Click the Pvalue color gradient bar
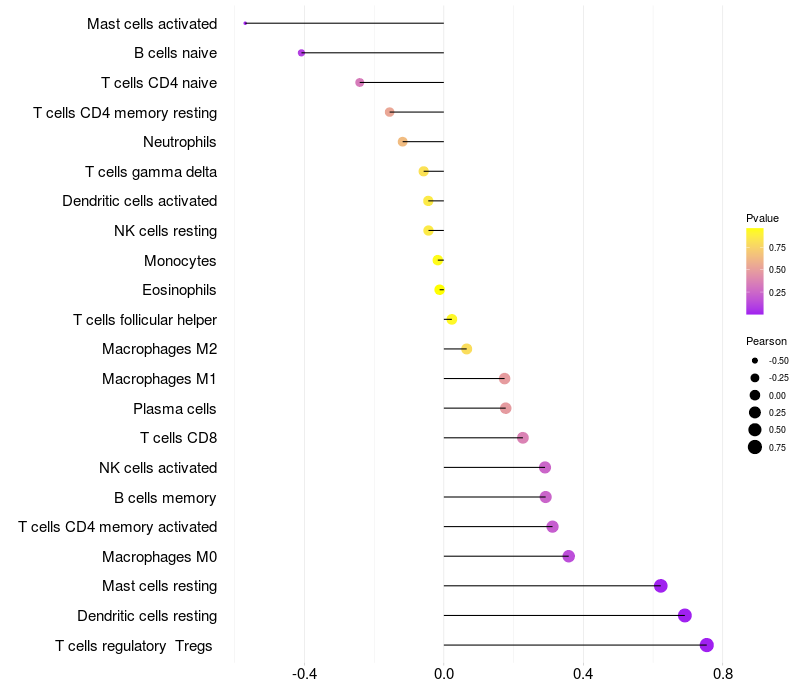This screenshot has width=800, height=700. (x=755, y=271)
